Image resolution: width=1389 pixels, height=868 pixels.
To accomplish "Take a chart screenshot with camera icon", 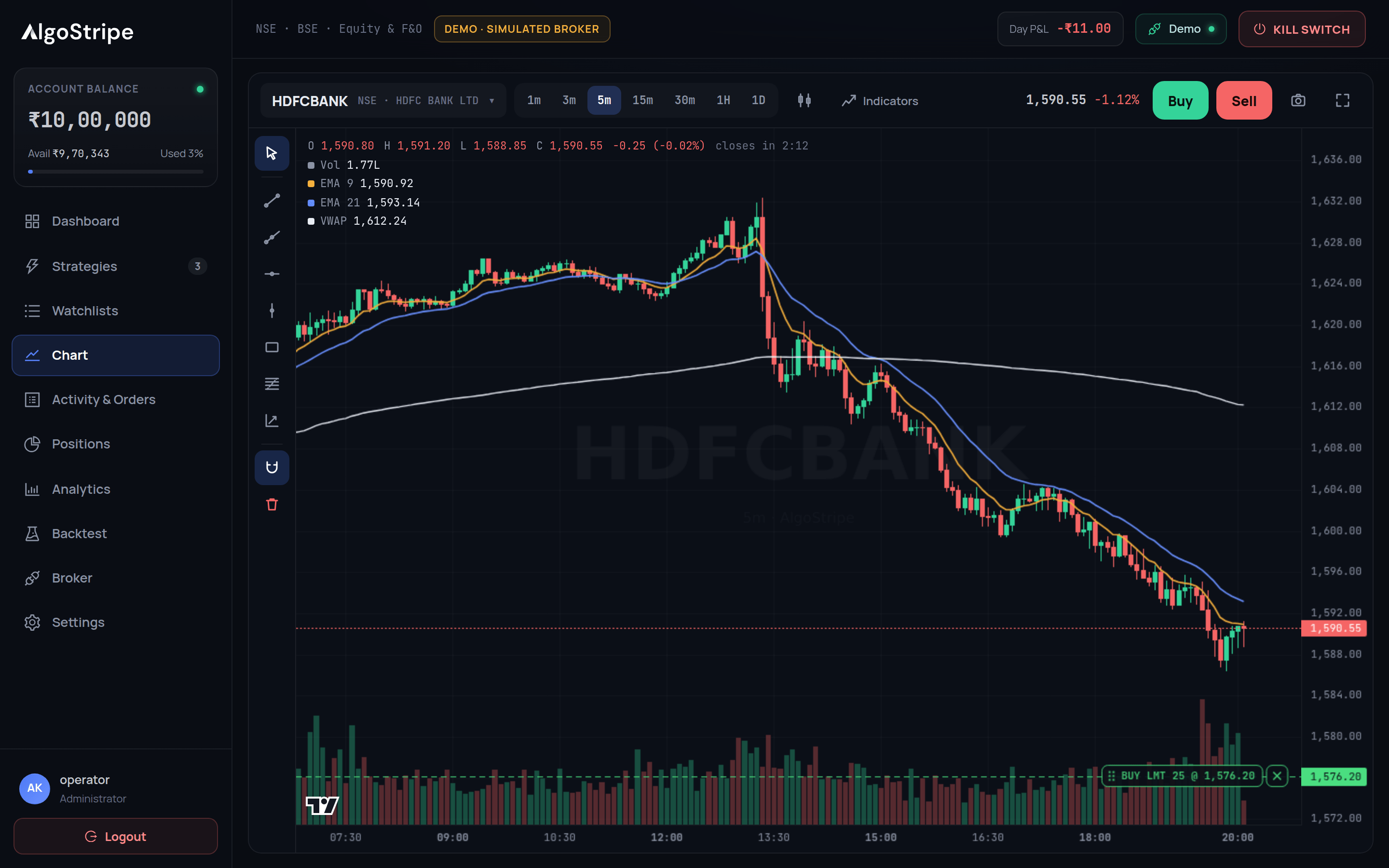I will [x=1298, y=100].
